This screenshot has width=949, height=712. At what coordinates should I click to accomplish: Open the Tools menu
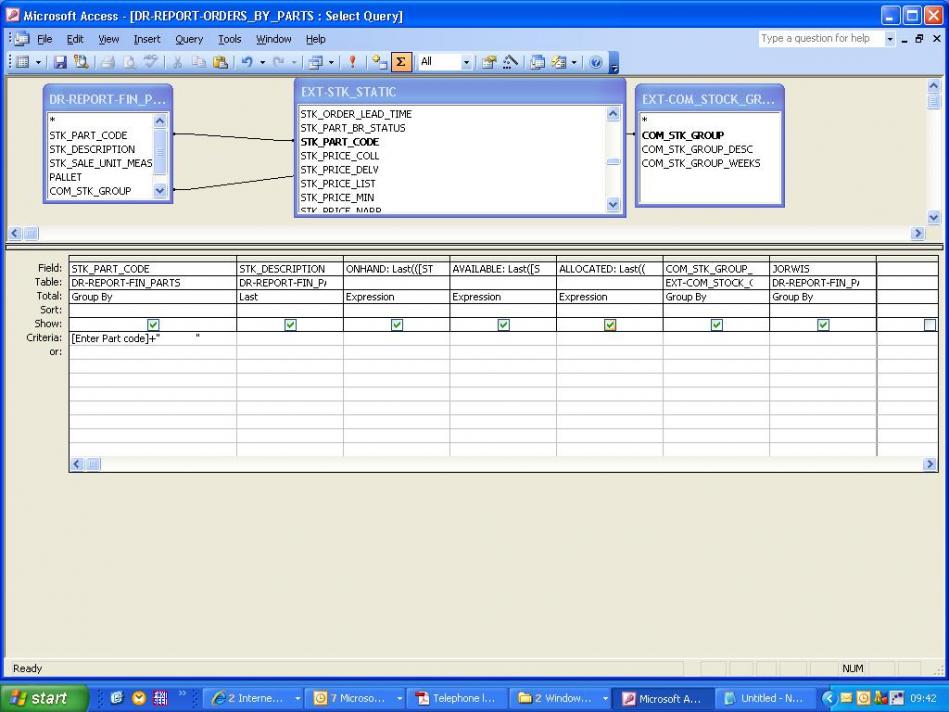(230, 39)
